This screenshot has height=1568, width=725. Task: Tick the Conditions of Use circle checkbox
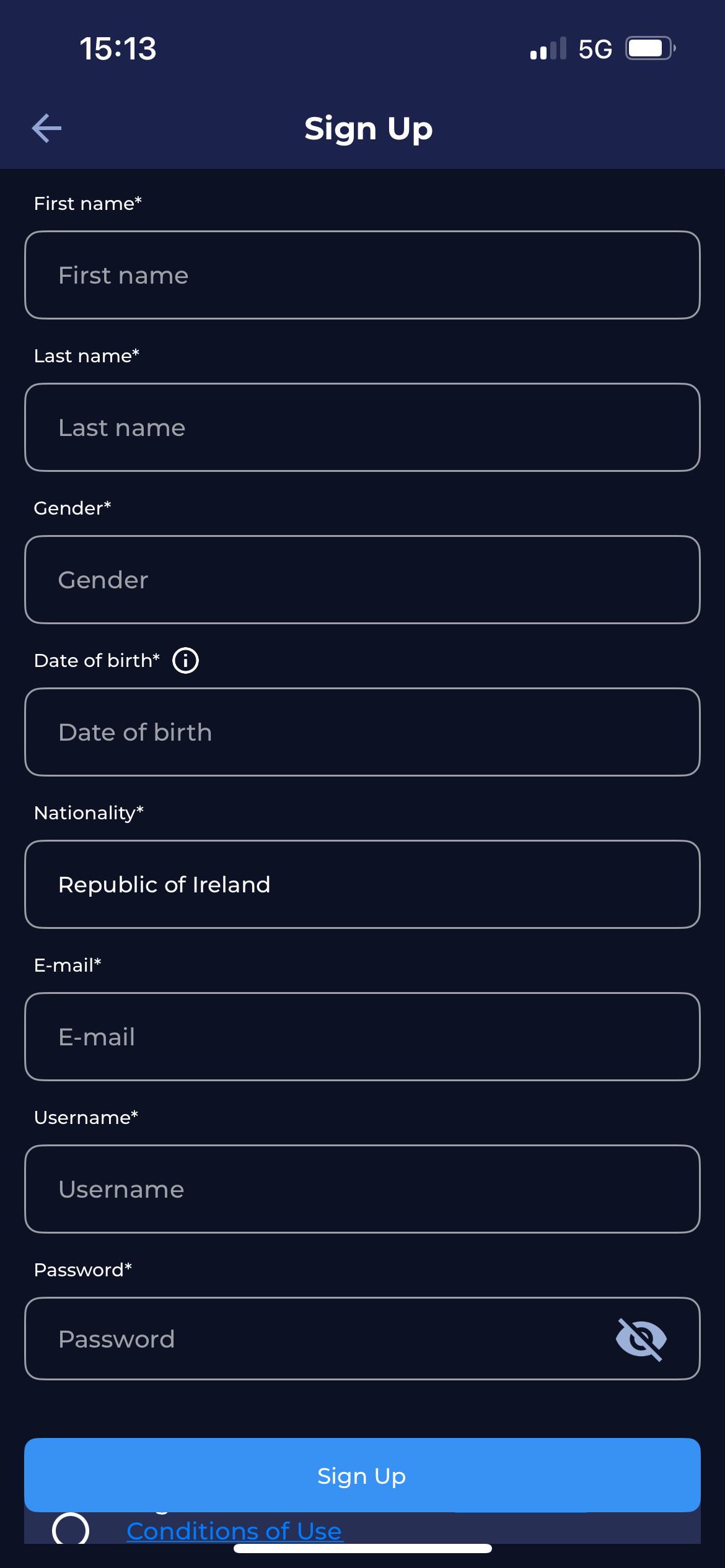pyautogui.click(x=71, y=1529)
